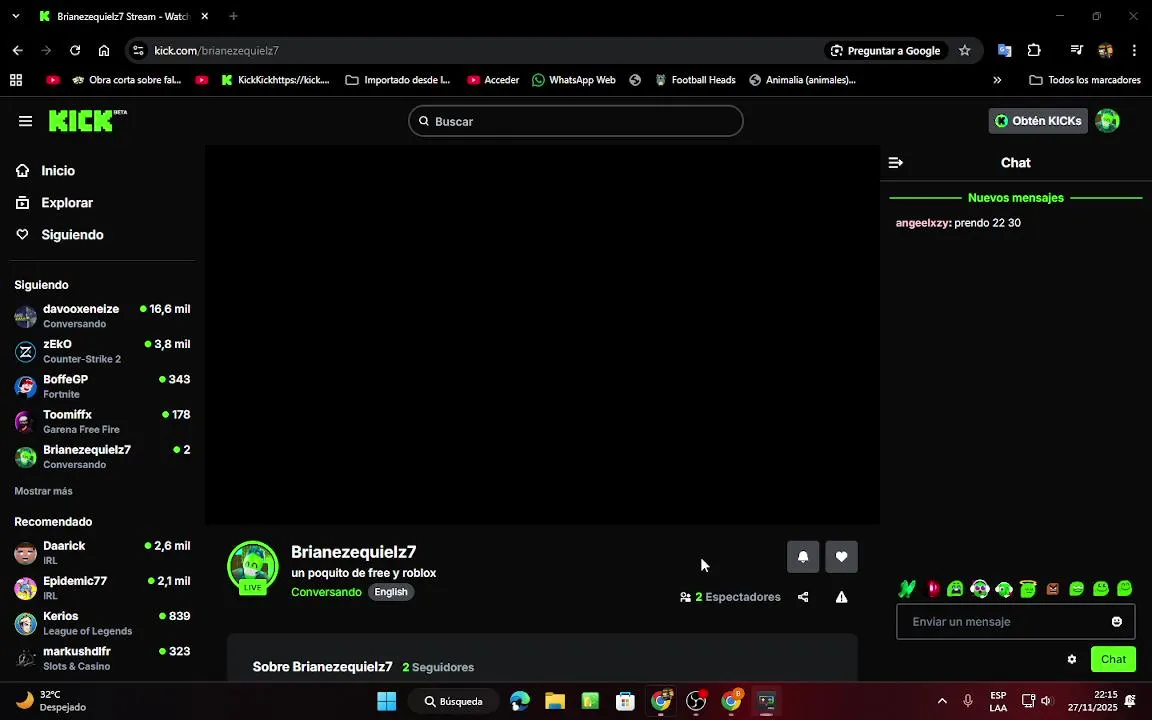The image size is (1152, 720).
Task: Focus the Buscar search field
Action: (x=575, y=121)
